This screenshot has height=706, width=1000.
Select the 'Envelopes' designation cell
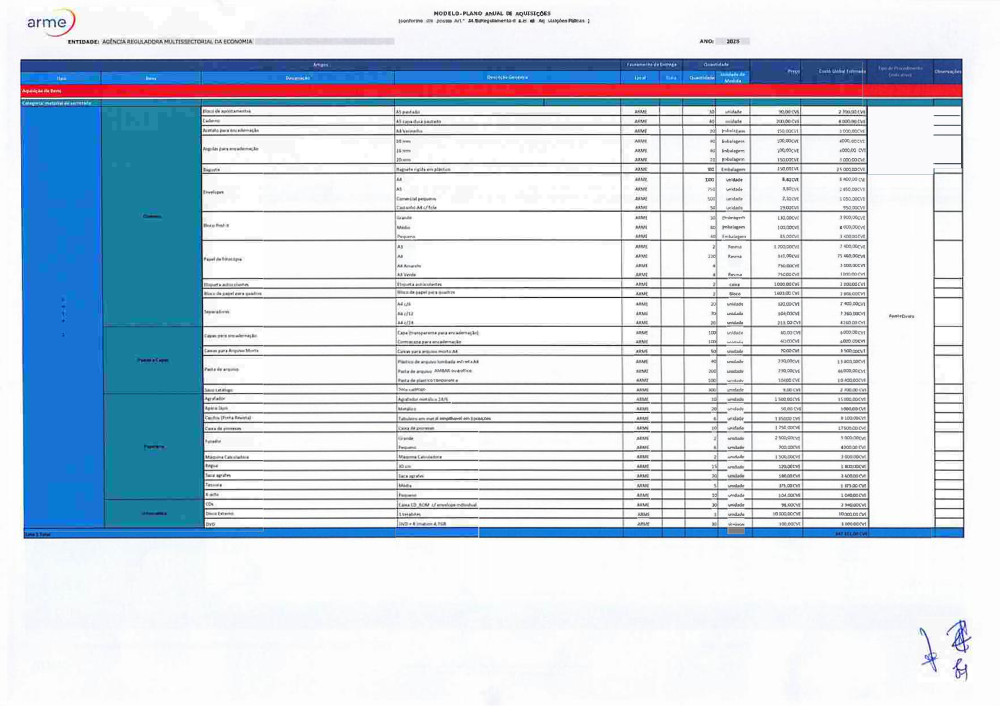click(x=217, y=192)
